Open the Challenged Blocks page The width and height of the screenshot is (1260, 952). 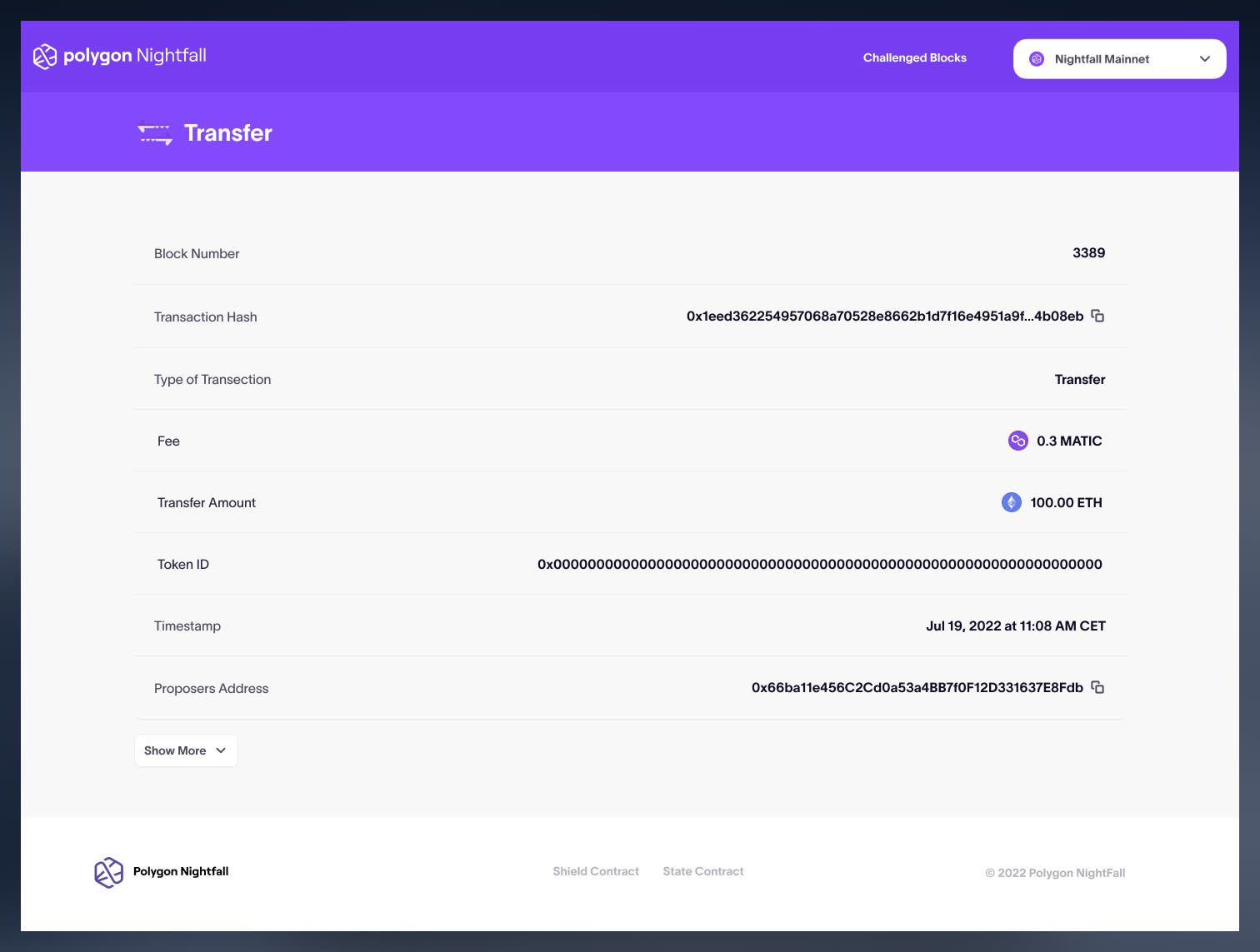(915, 57)
